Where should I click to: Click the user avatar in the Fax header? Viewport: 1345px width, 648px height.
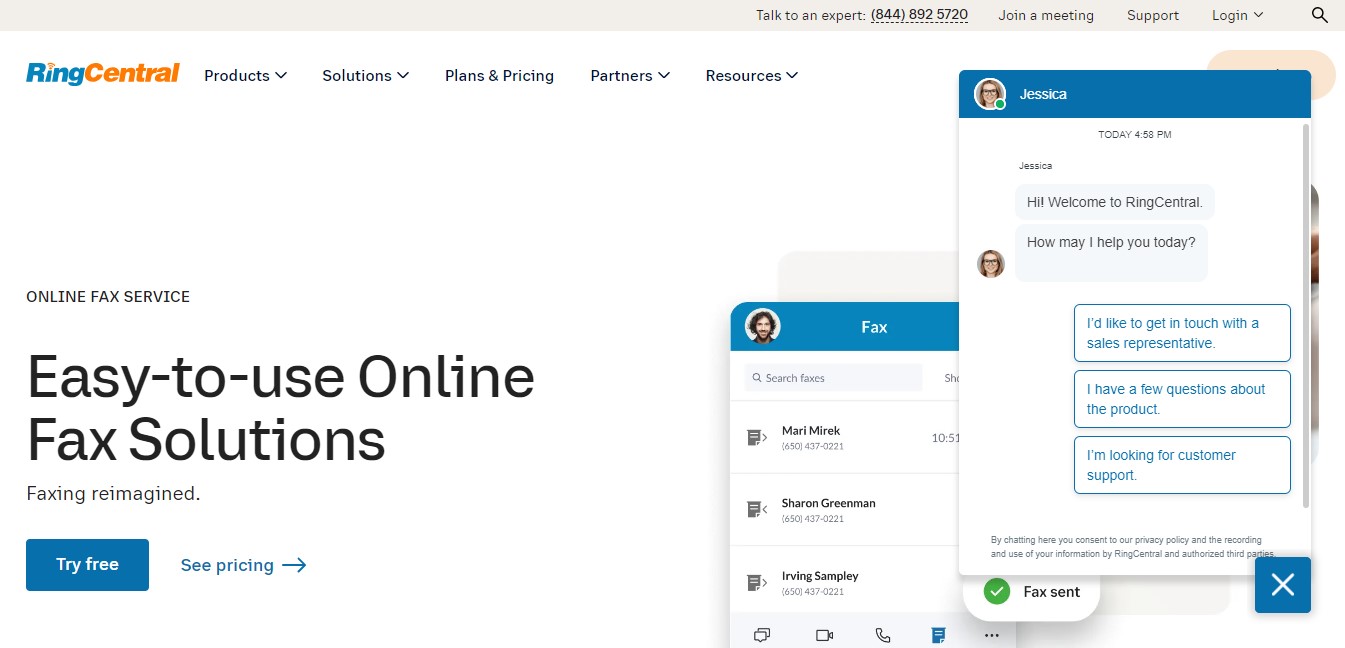763,326
